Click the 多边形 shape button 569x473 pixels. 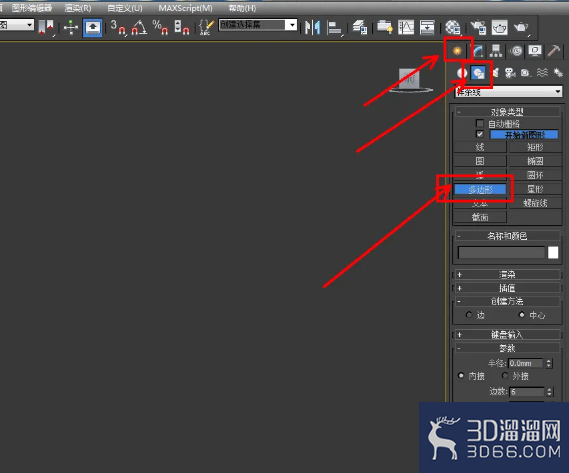point(480,189)
